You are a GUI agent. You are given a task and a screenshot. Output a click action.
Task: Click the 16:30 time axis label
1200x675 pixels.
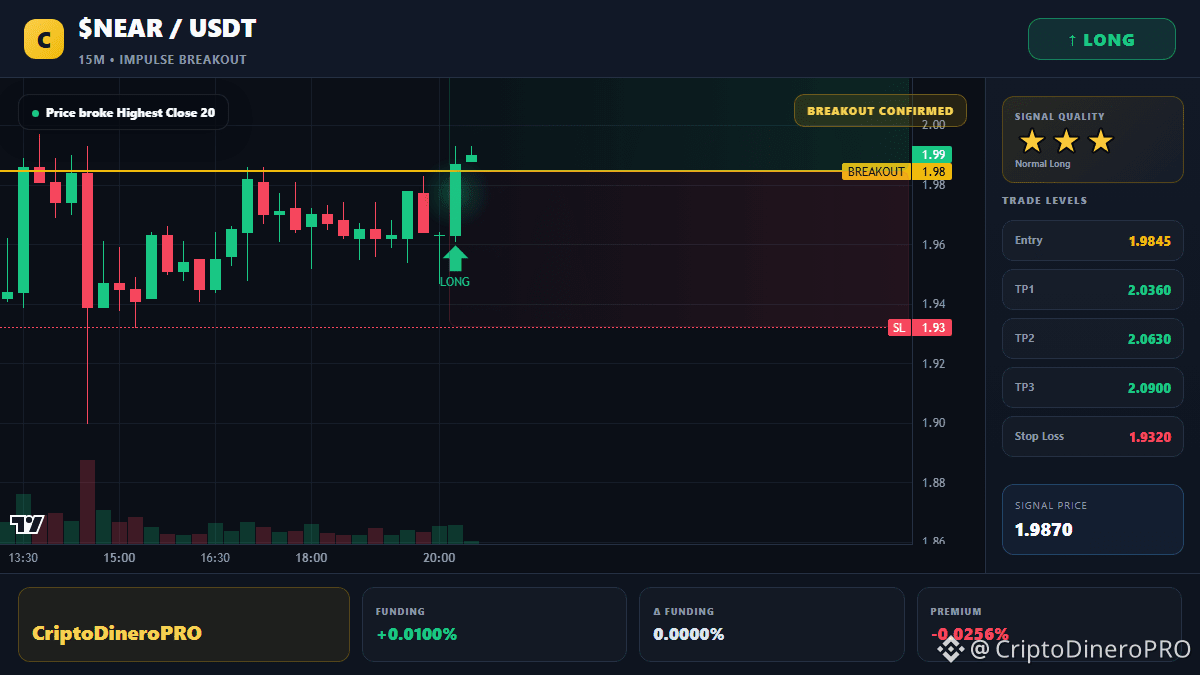point(215,558)
